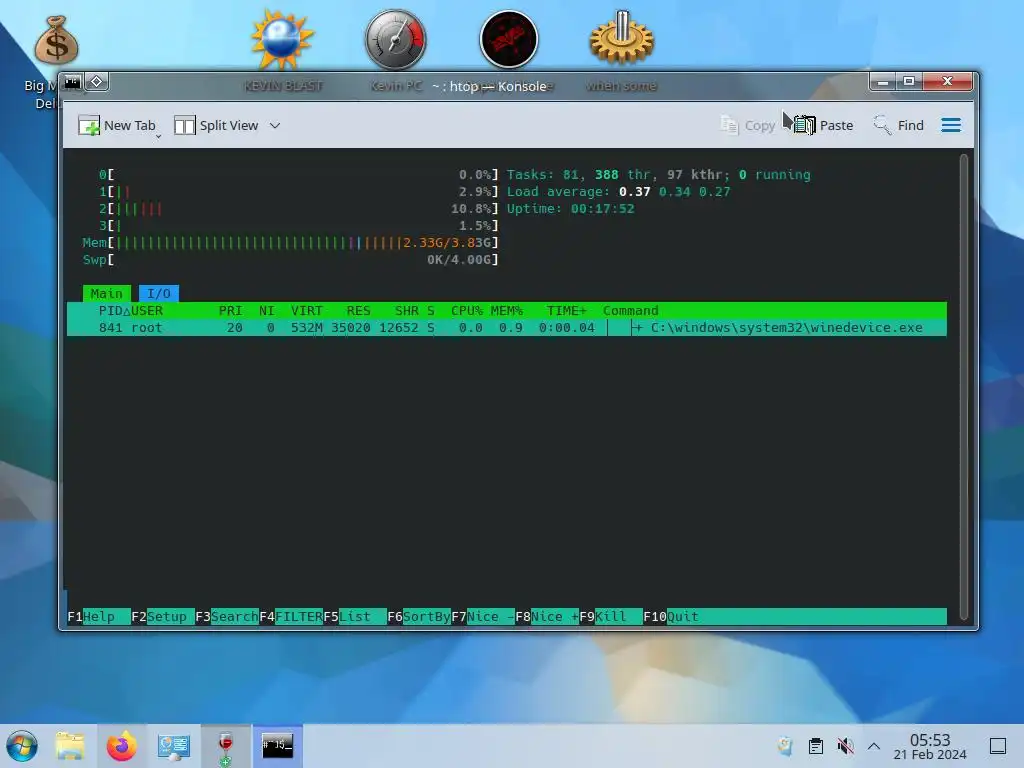Open the Find search tool

(x=899, y=125)
